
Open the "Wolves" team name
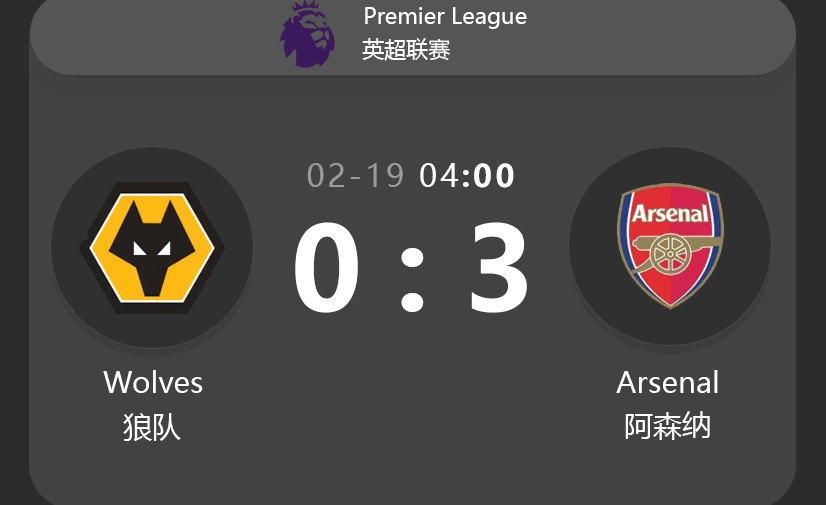(153, 382)
